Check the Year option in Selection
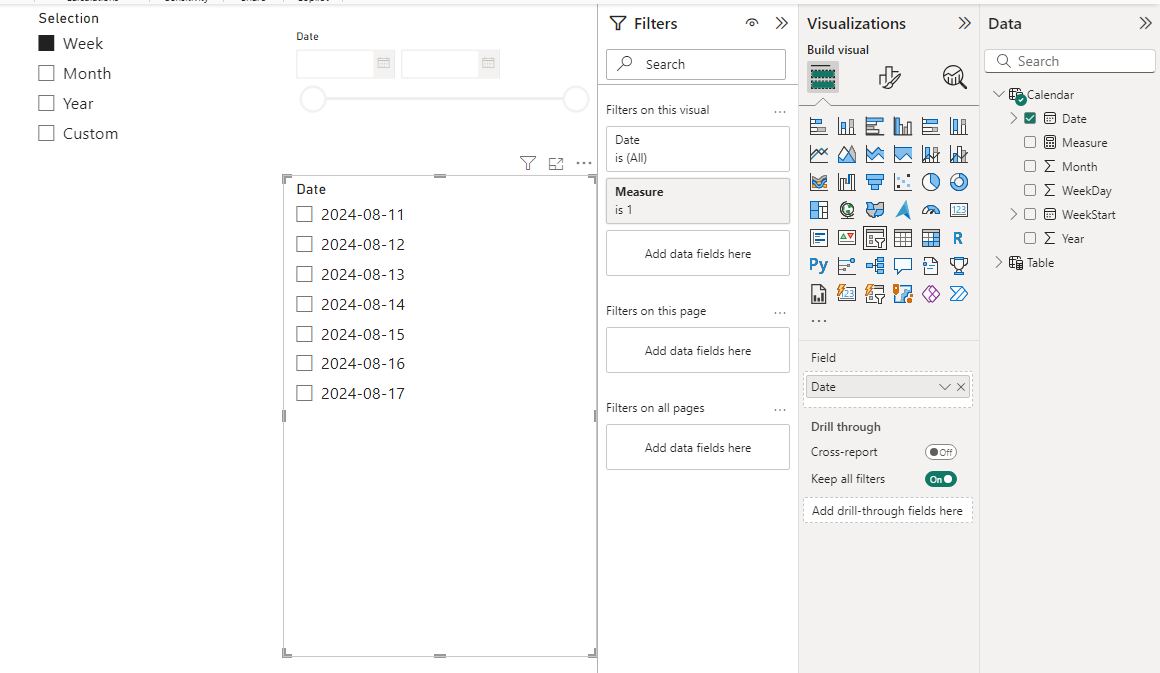 (x=46, y=104)
